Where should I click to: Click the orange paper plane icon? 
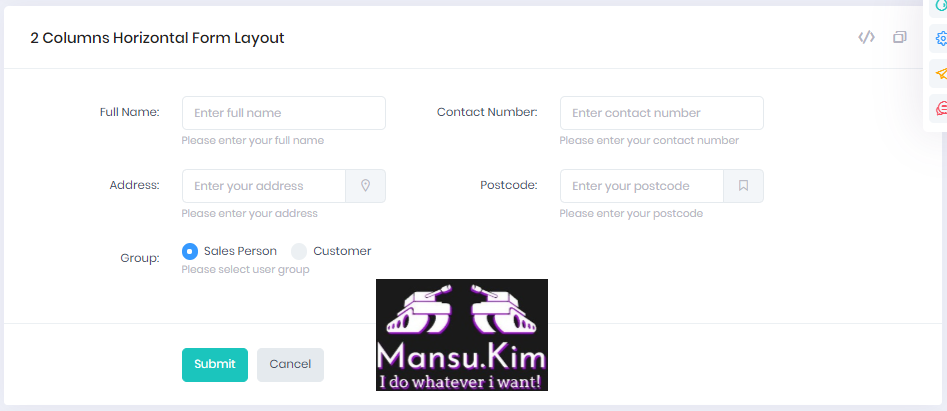[941, 74]
